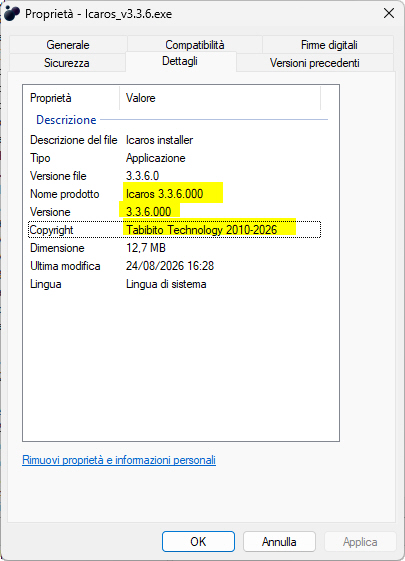Click the value Icaros 3.3.6.000
Screen dimensions: 405x561
coord(165,194)
